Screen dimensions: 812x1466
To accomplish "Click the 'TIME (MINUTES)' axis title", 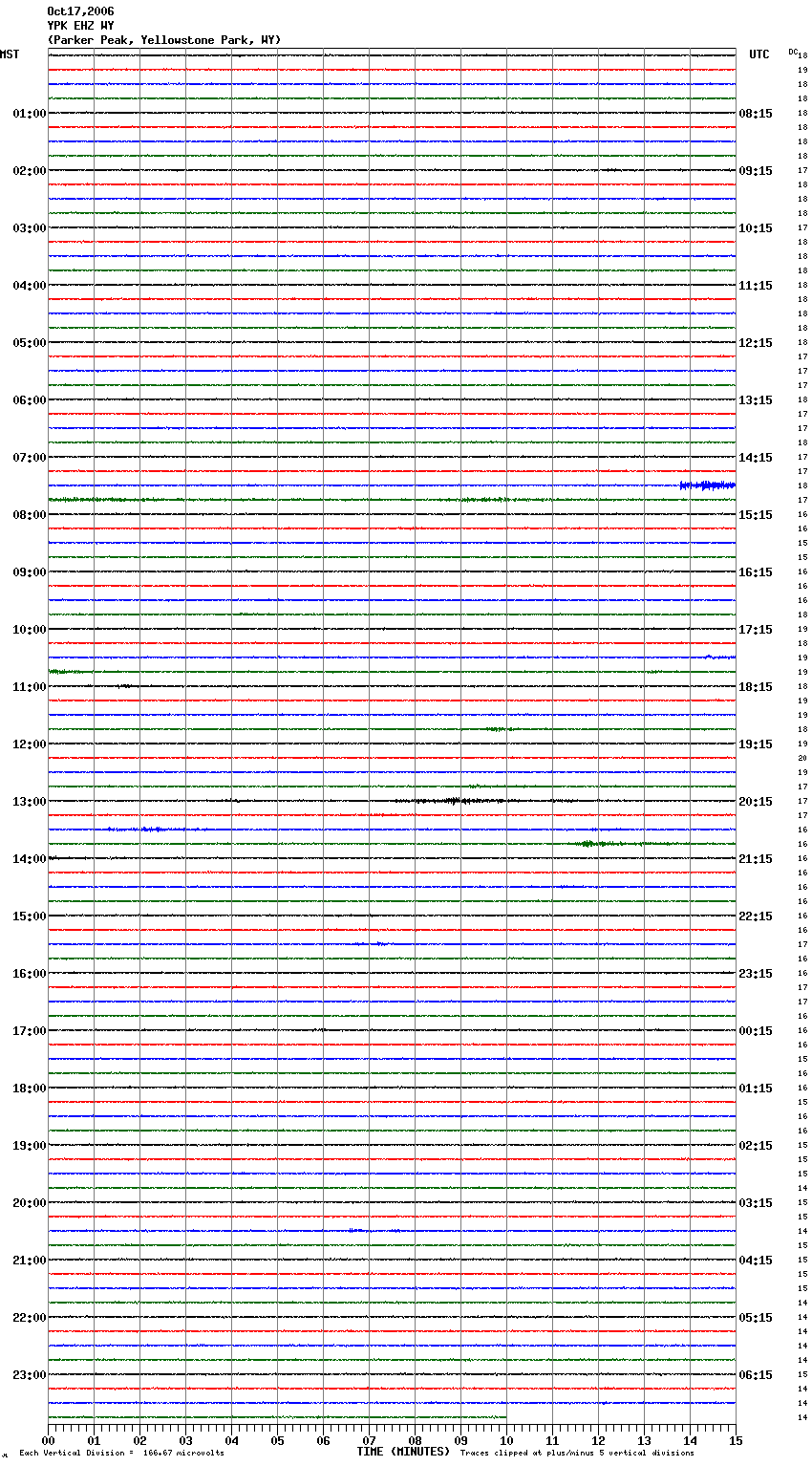I will pos(403,1452).
